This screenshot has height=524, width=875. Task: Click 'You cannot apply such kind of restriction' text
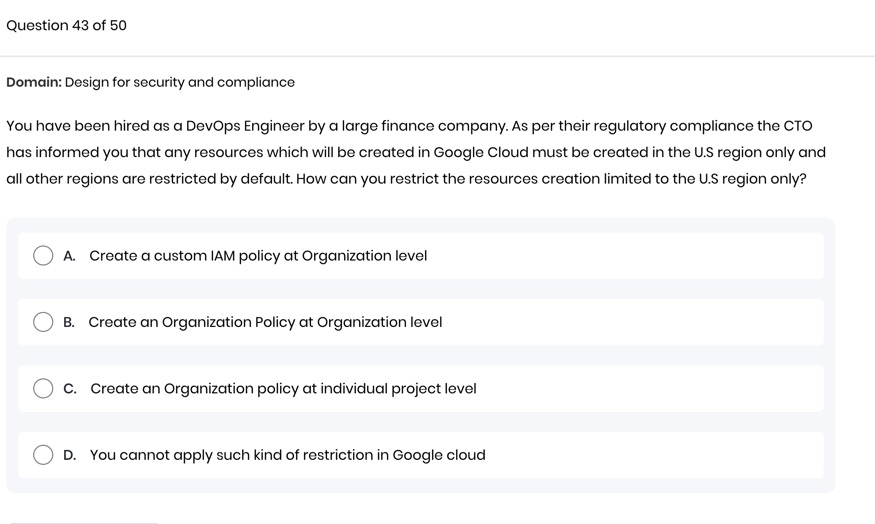pyautogui.click(x=287, y=455)
